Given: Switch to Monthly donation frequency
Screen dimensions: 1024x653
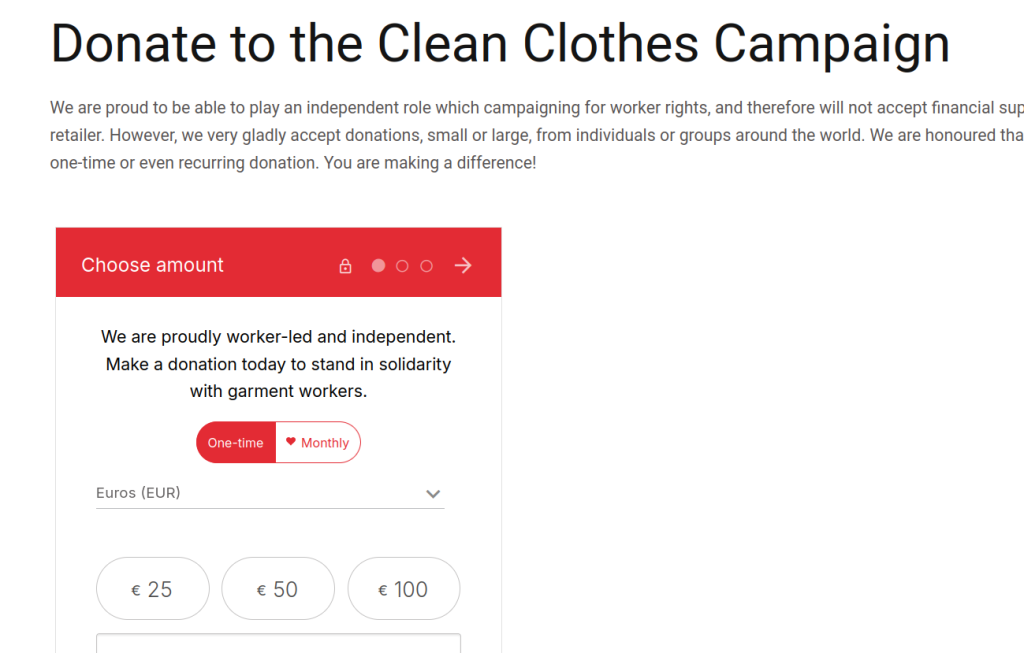Looking at the screenshot, I should [x=318, y=443].
